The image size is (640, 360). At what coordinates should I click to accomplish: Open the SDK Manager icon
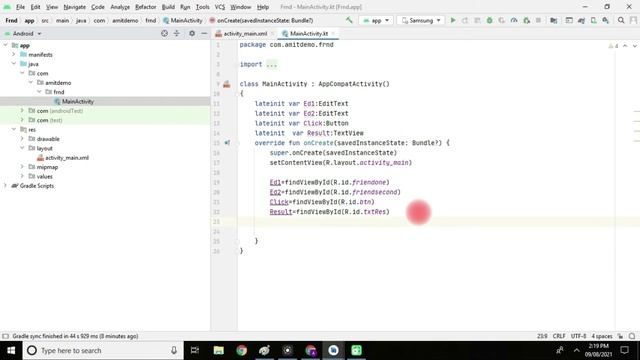click(606, 20)
